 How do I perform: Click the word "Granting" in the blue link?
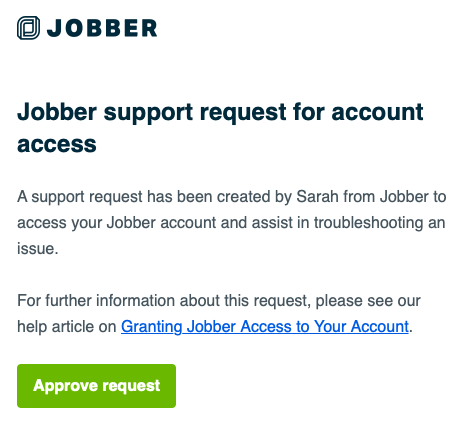click(x=151, y=327)
